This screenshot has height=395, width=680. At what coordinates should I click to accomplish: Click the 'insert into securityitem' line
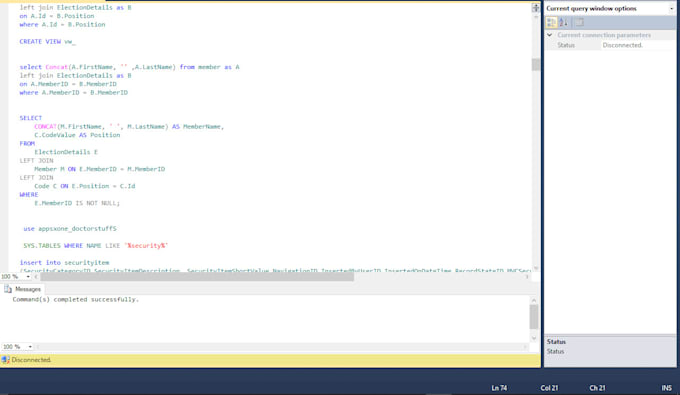tap(64, 262)
